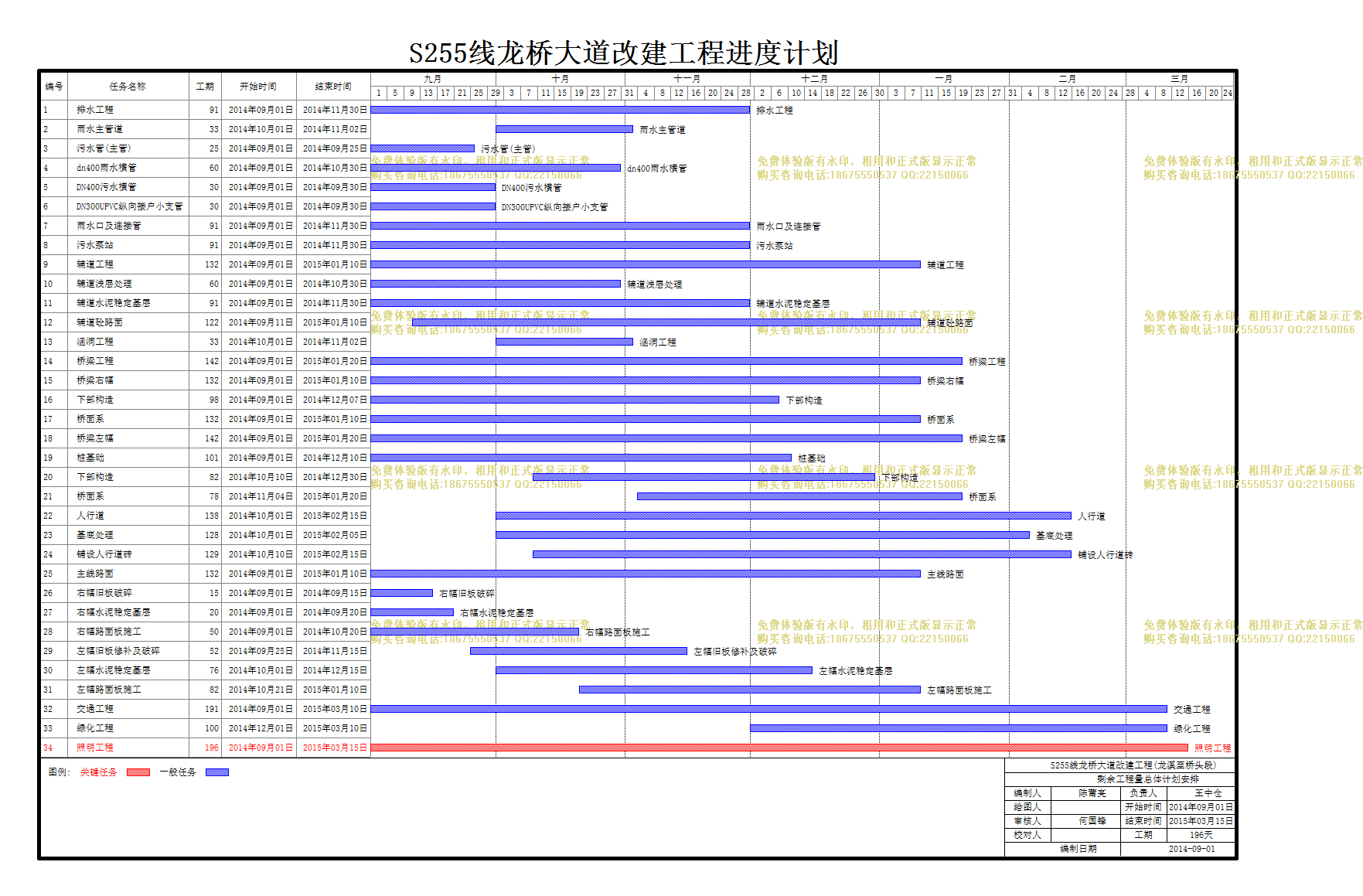Click the 一月 month header
The height and width of the screenshot is (896, 1363).
coord(944,79)
